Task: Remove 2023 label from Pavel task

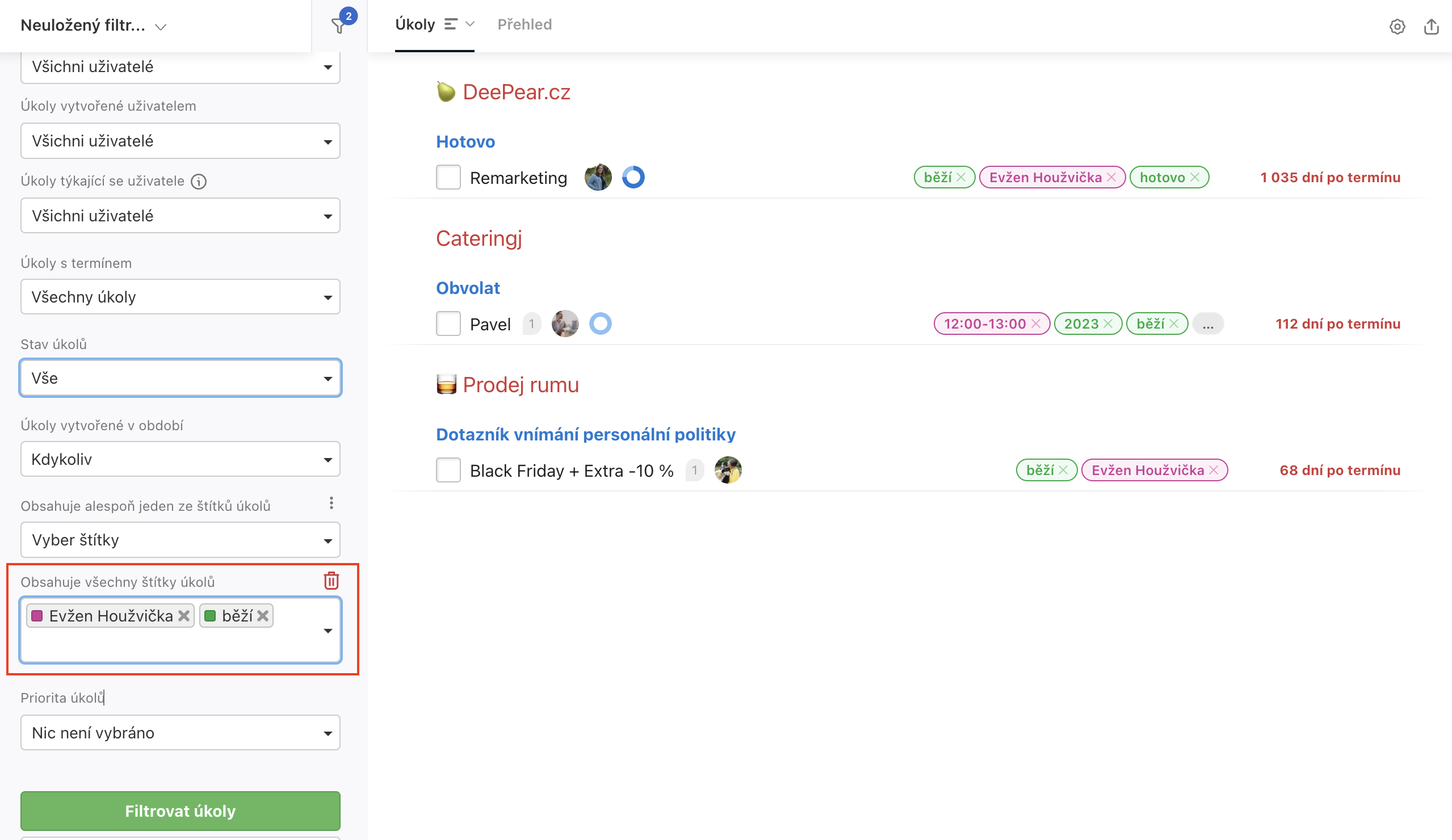Action: [1108, 324]
